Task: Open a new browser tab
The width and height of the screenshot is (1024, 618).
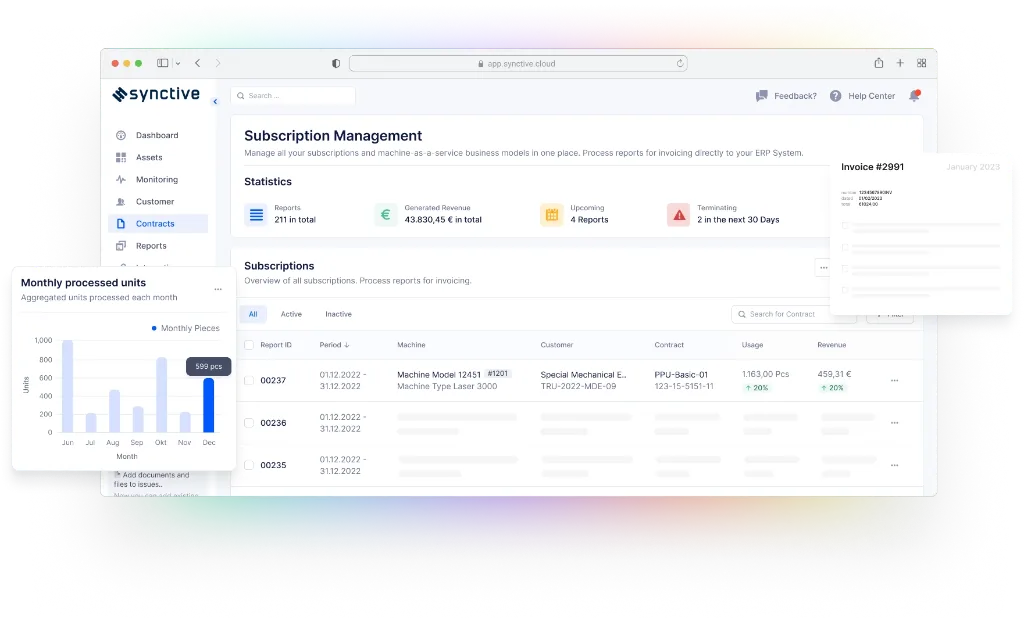Action: [x=900, y=63]
